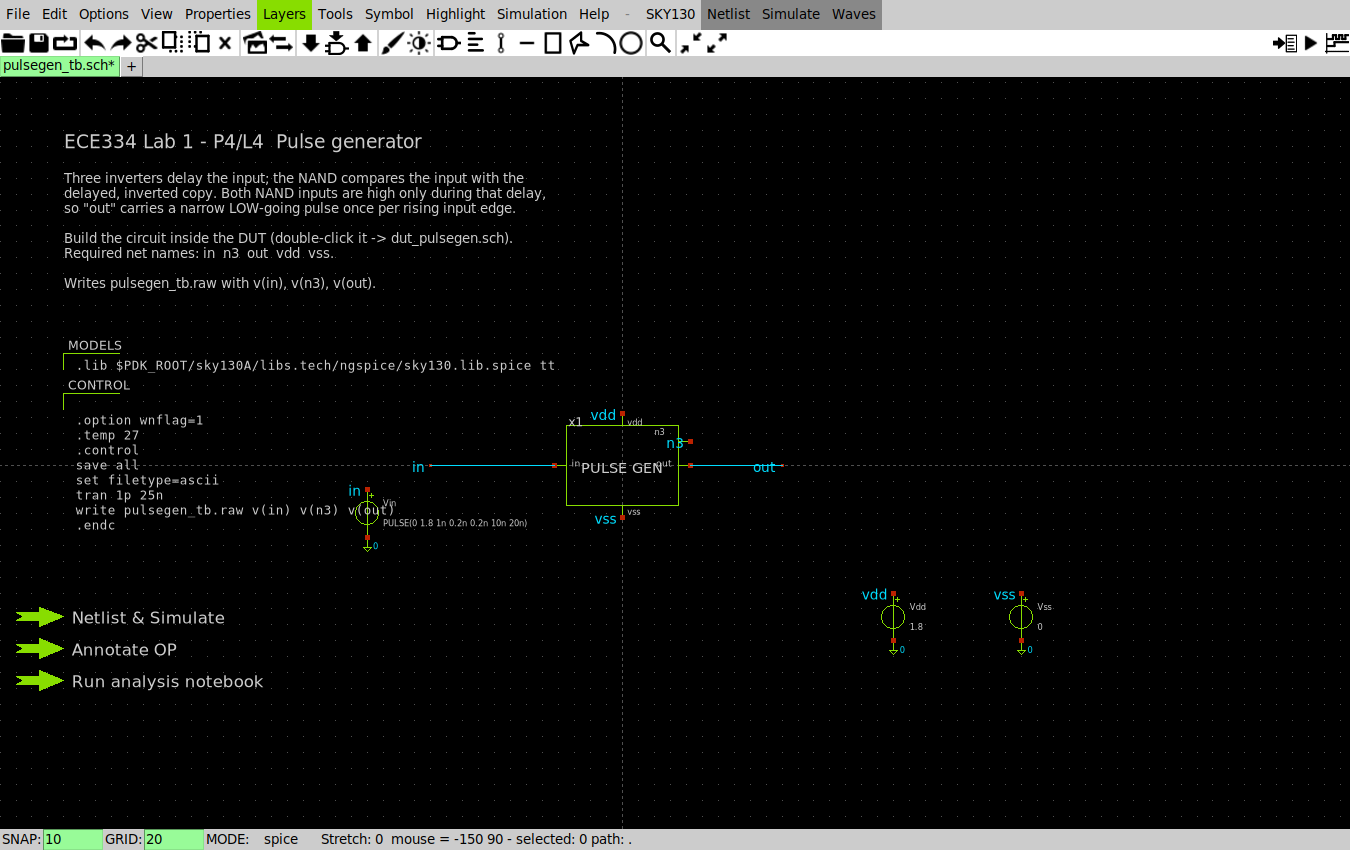Open the highlighted Layers menu
Screen dimensions: 1350x850
pyautogui.click(x=285, y=14)
